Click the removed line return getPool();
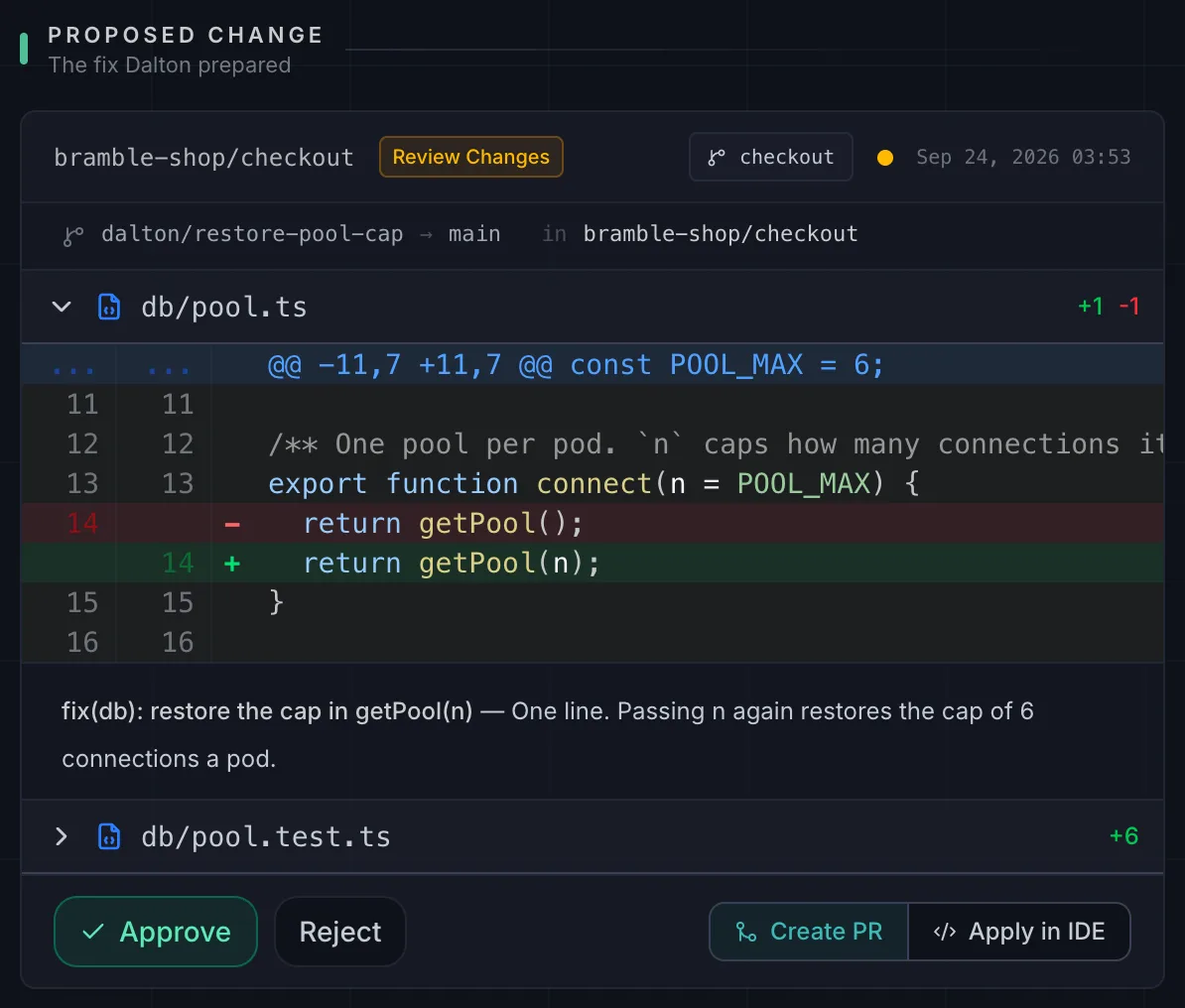The image size is (1185, 1008). coord(592,523)
